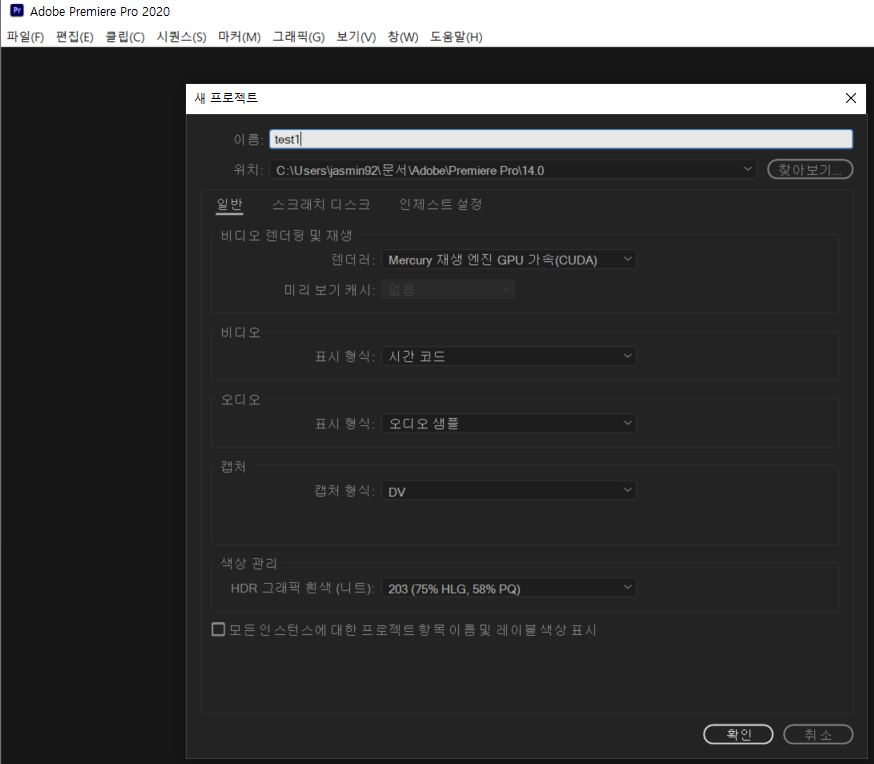
Task: Click the 이름 project name field
Action: pyautogui.click(x=561, y=139)
